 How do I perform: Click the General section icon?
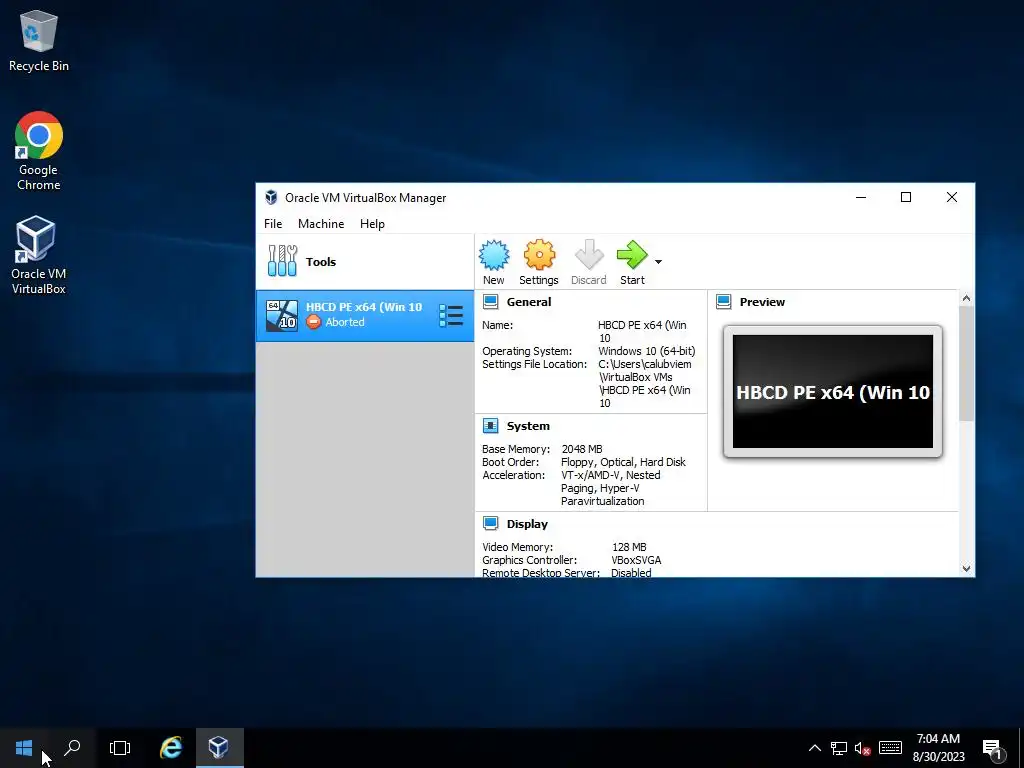pyautogui.click(x=490, y=302)
